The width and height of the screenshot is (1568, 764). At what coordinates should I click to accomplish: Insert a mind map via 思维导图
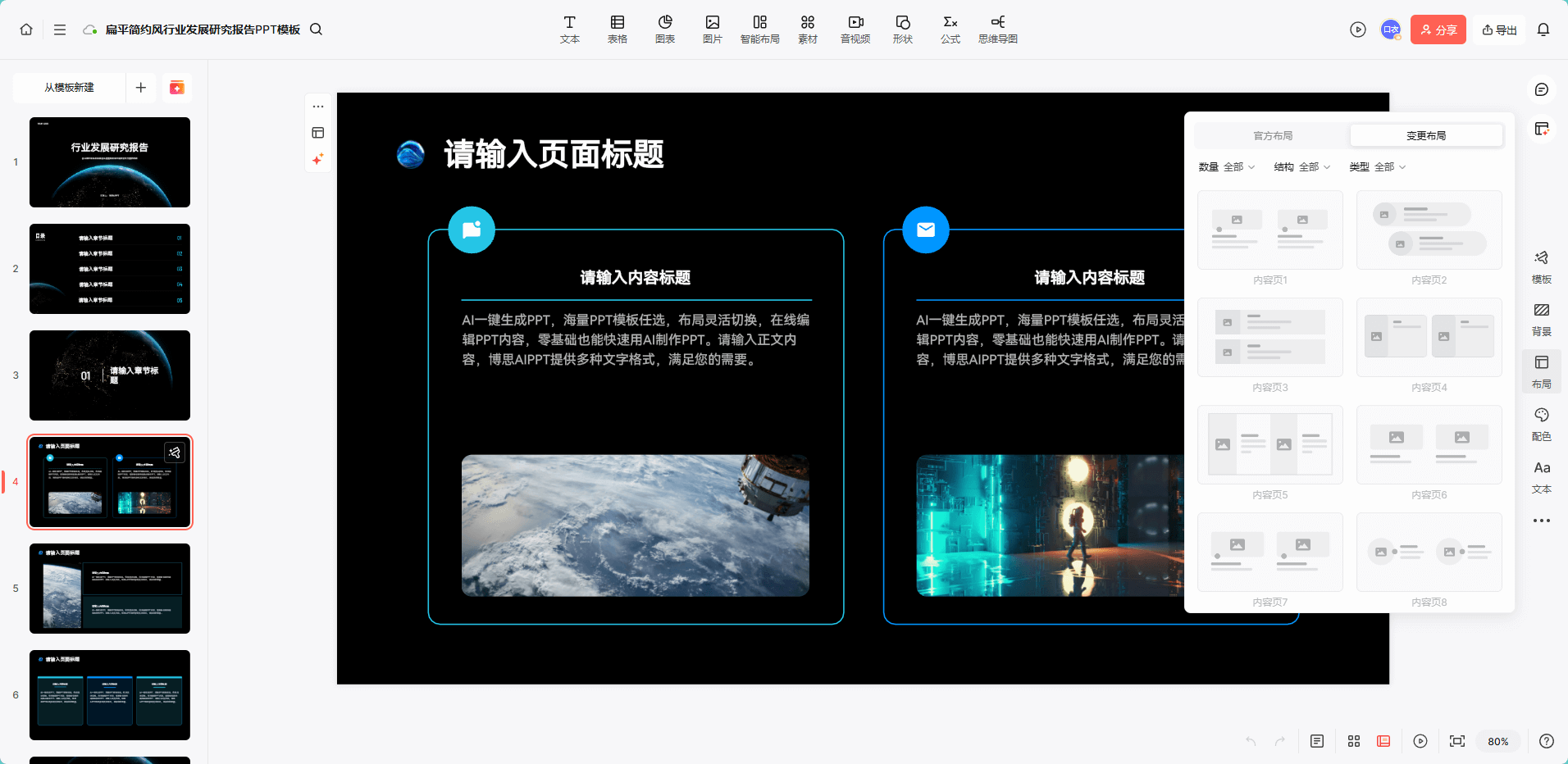998,30
